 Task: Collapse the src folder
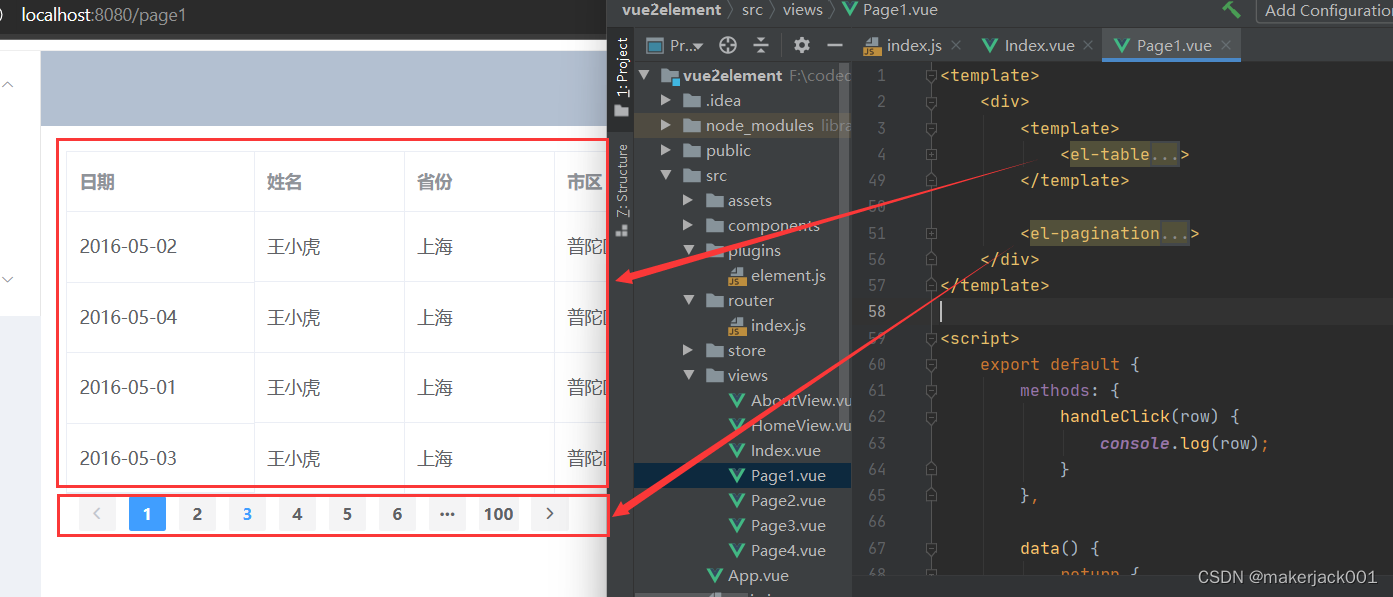tap(666, 176)
